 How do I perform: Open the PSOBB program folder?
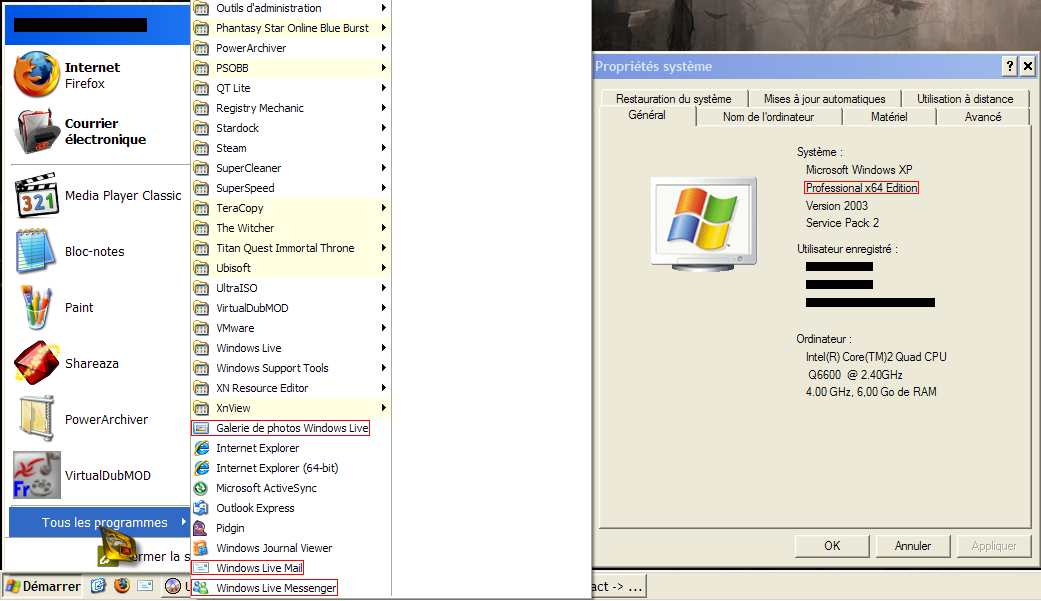[291, 68]
